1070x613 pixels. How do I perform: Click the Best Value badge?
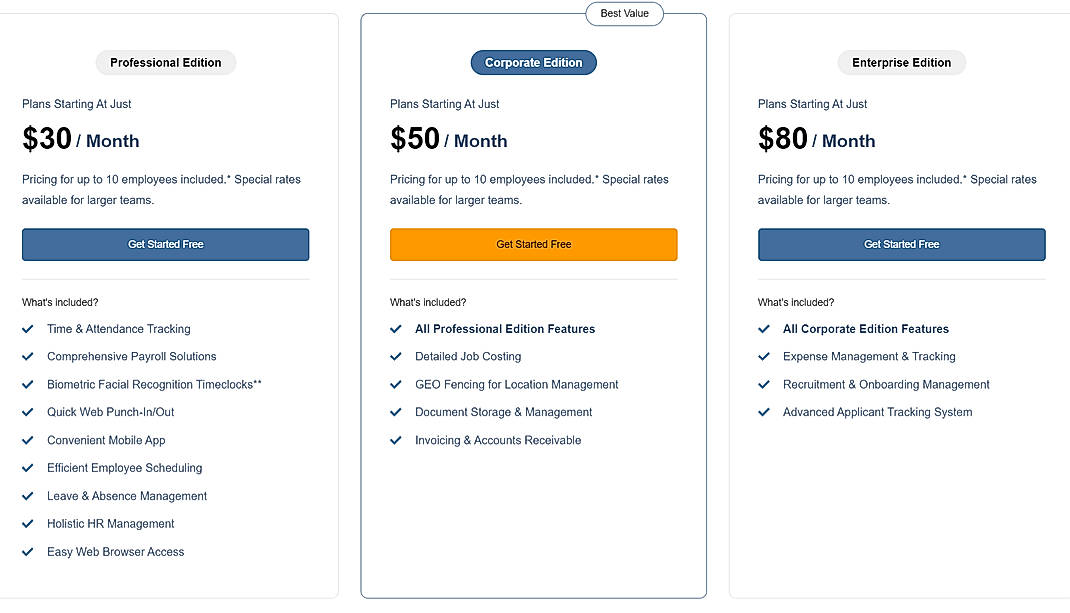[x=624, y=14]
